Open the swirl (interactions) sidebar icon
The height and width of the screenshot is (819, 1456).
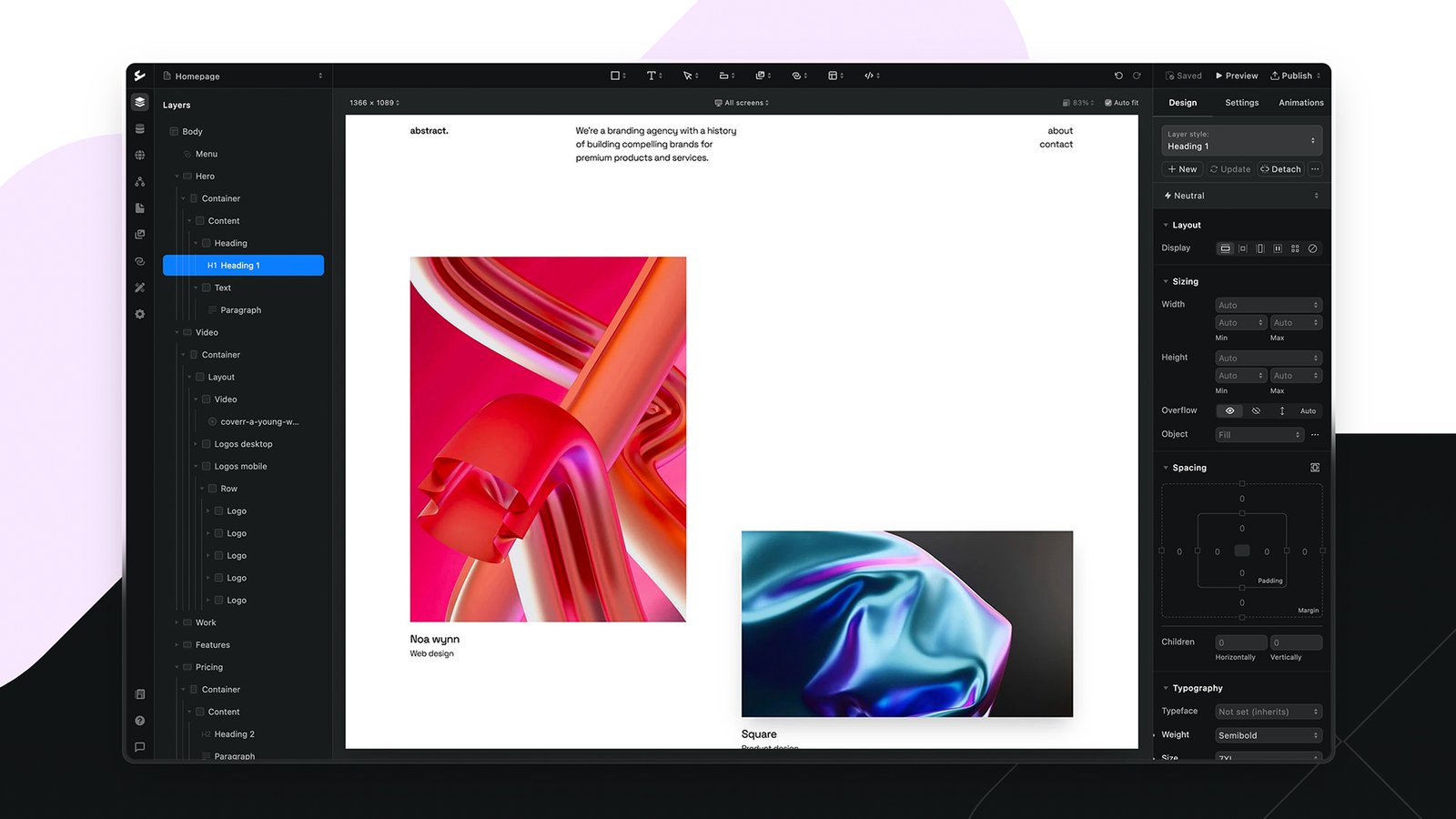(139, 260)
